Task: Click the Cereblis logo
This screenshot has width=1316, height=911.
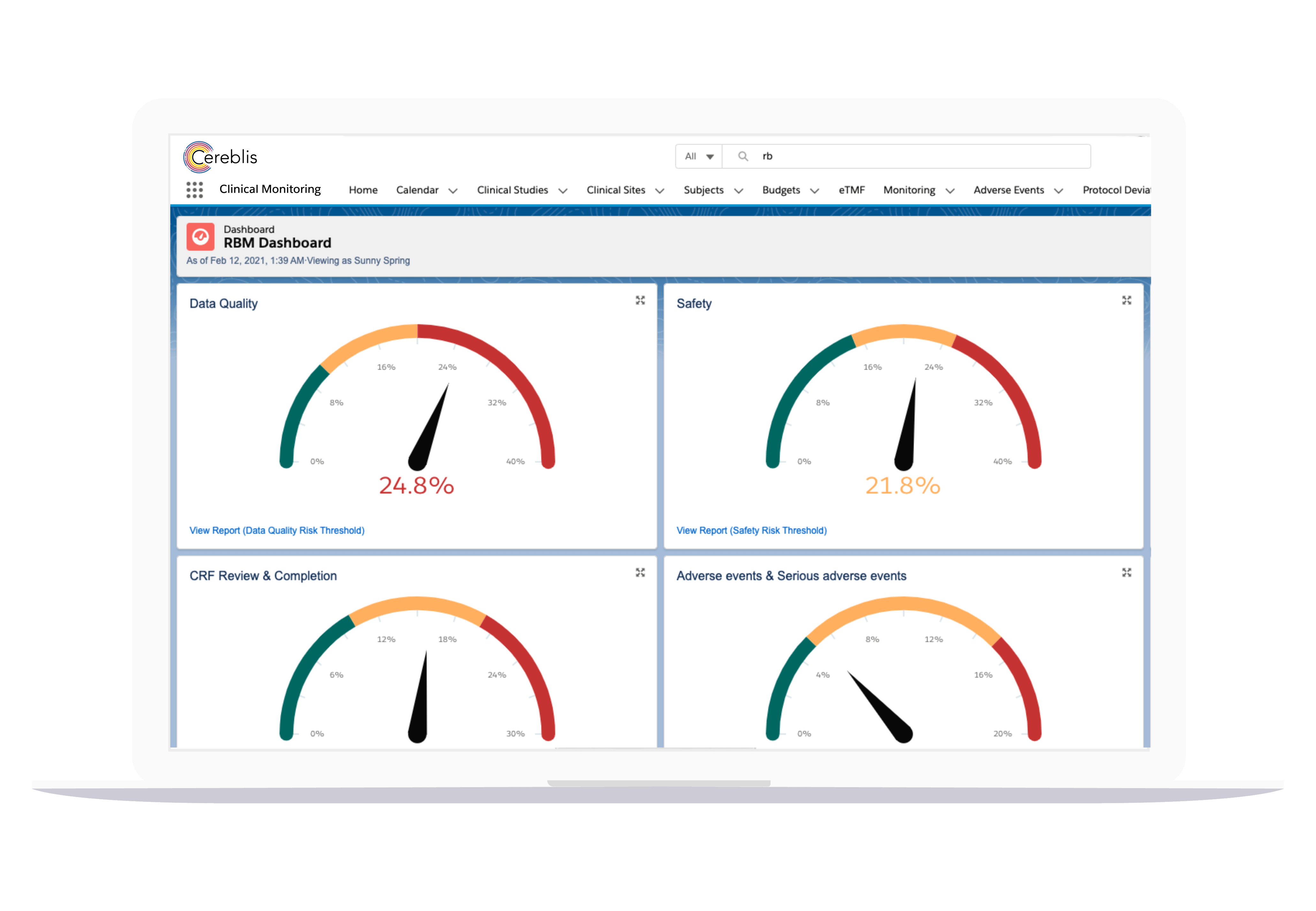Action: [220, 157]
